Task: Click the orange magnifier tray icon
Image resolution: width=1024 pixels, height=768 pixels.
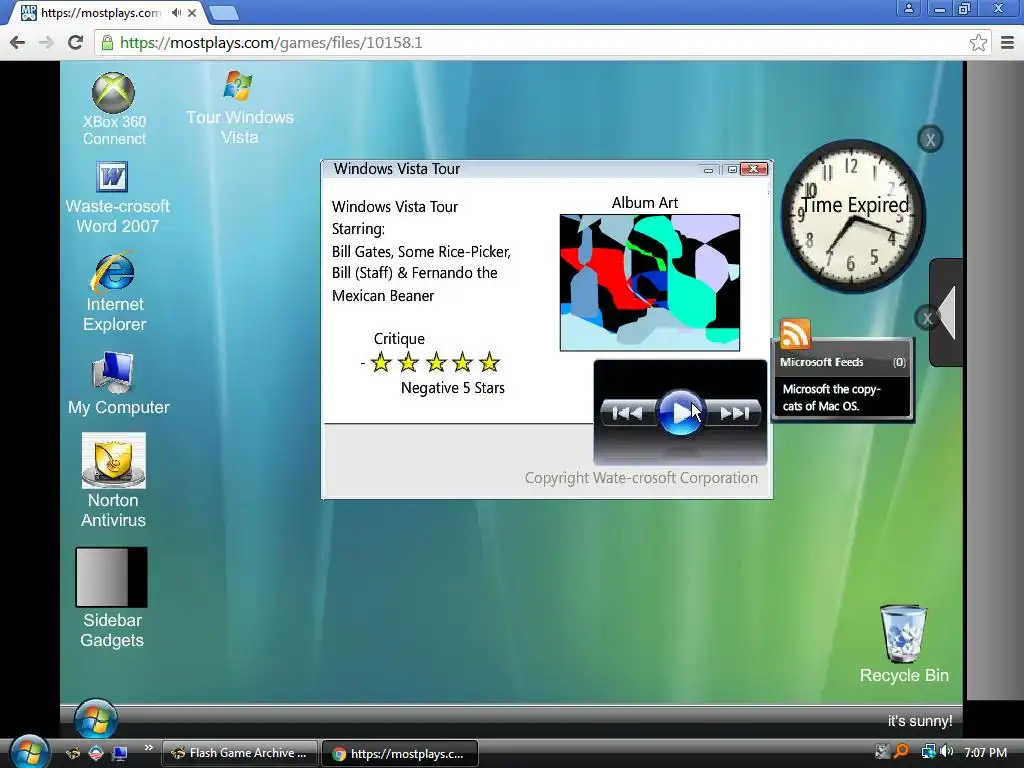Action: [902, 752]
